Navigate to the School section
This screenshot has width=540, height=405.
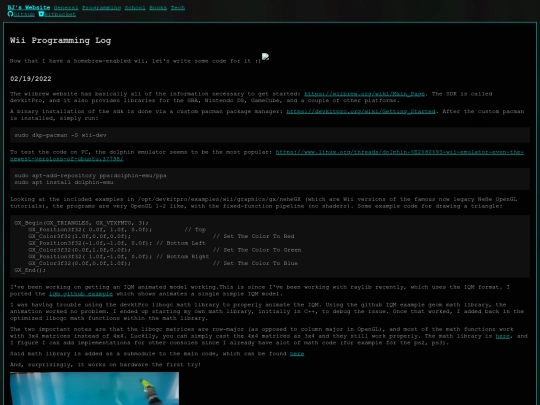pyautogui.click(x=135, y=8)
